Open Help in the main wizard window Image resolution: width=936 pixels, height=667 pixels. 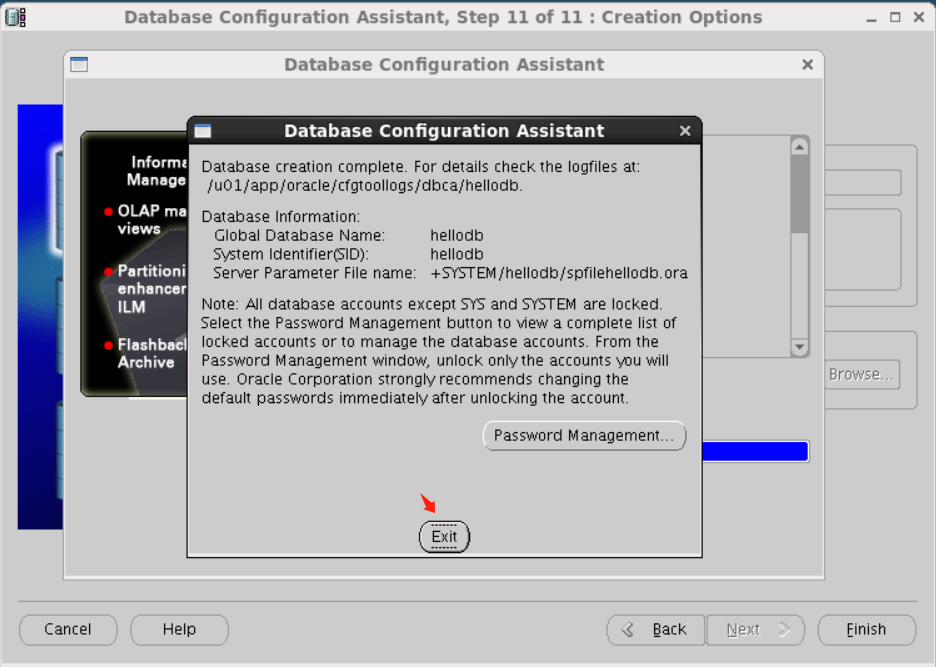(179, 629)
